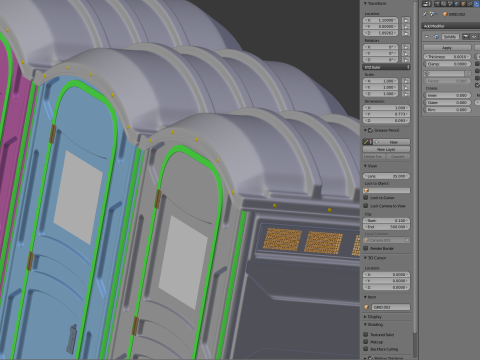Toggle lock on Rotation Z value
The height and width of the screenshot is (360, 480).
[406, 60]
